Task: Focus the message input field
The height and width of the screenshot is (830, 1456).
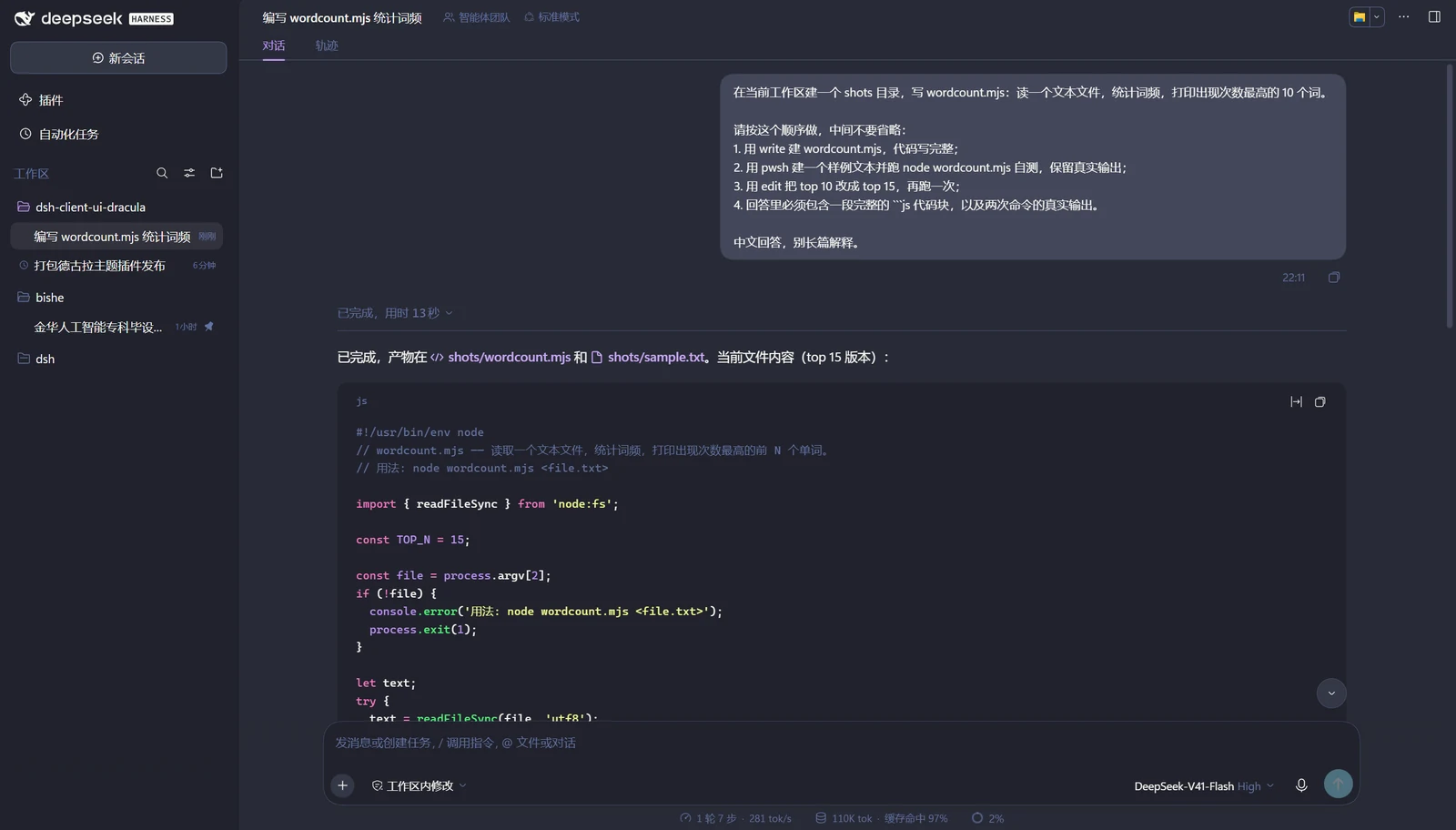Action: click(841, 743)
